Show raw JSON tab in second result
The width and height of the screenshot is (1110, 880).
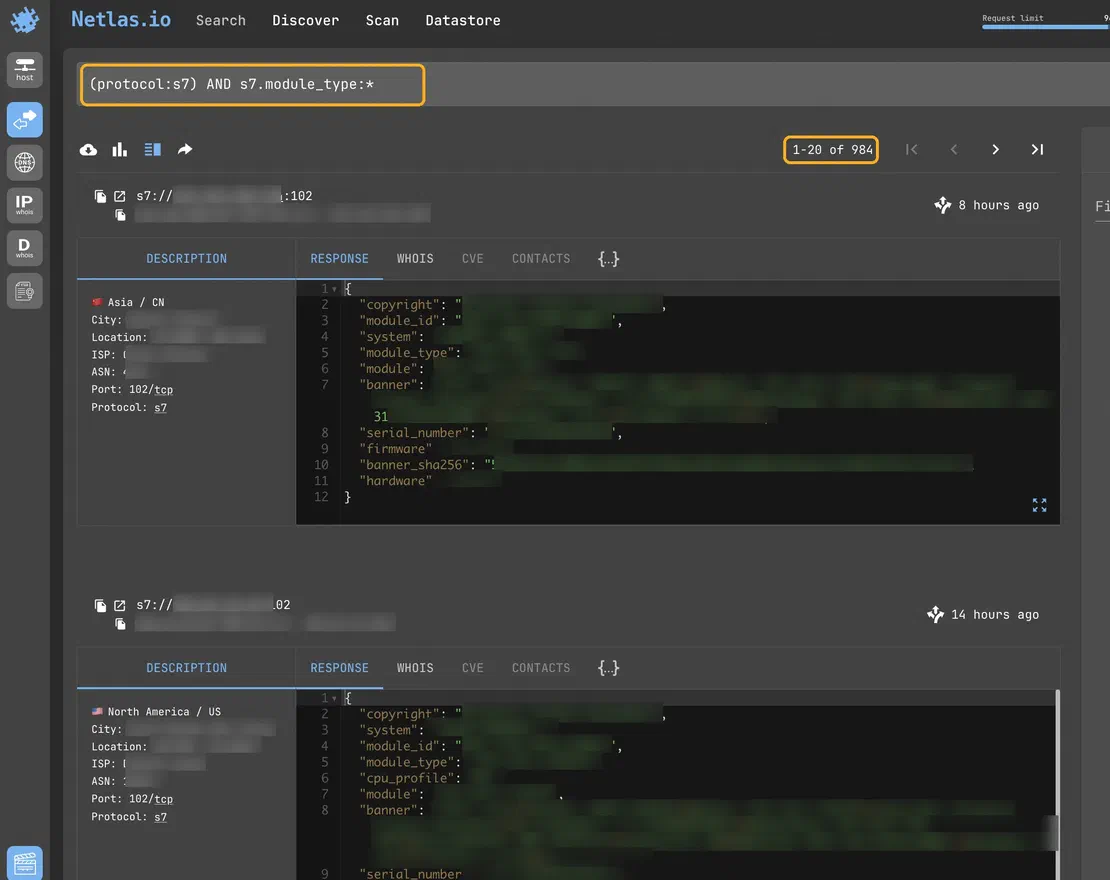click(608, 668)
